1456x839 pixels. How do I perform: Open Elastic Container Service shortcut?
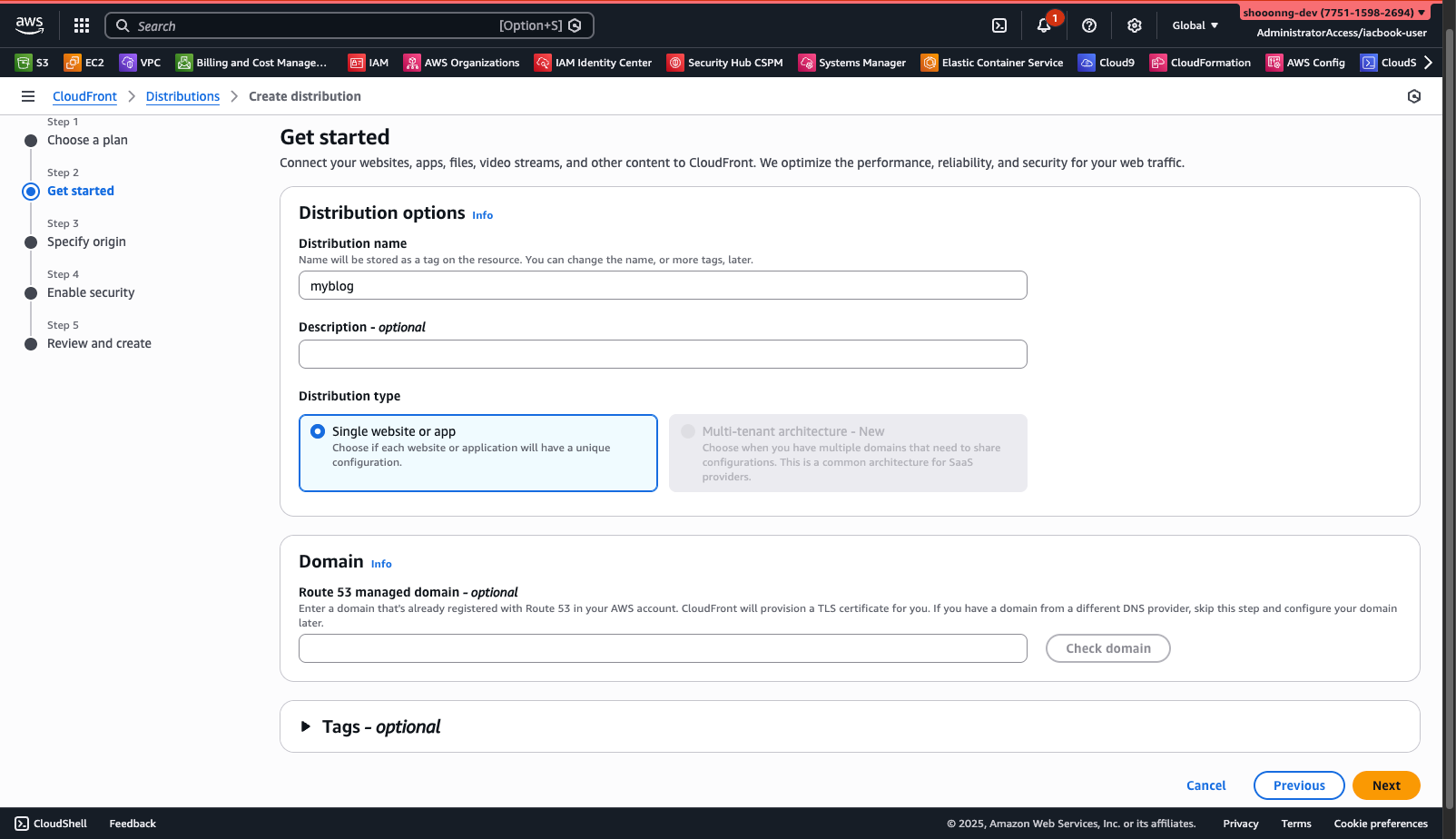pyautogui.click(x=992, y=63)
